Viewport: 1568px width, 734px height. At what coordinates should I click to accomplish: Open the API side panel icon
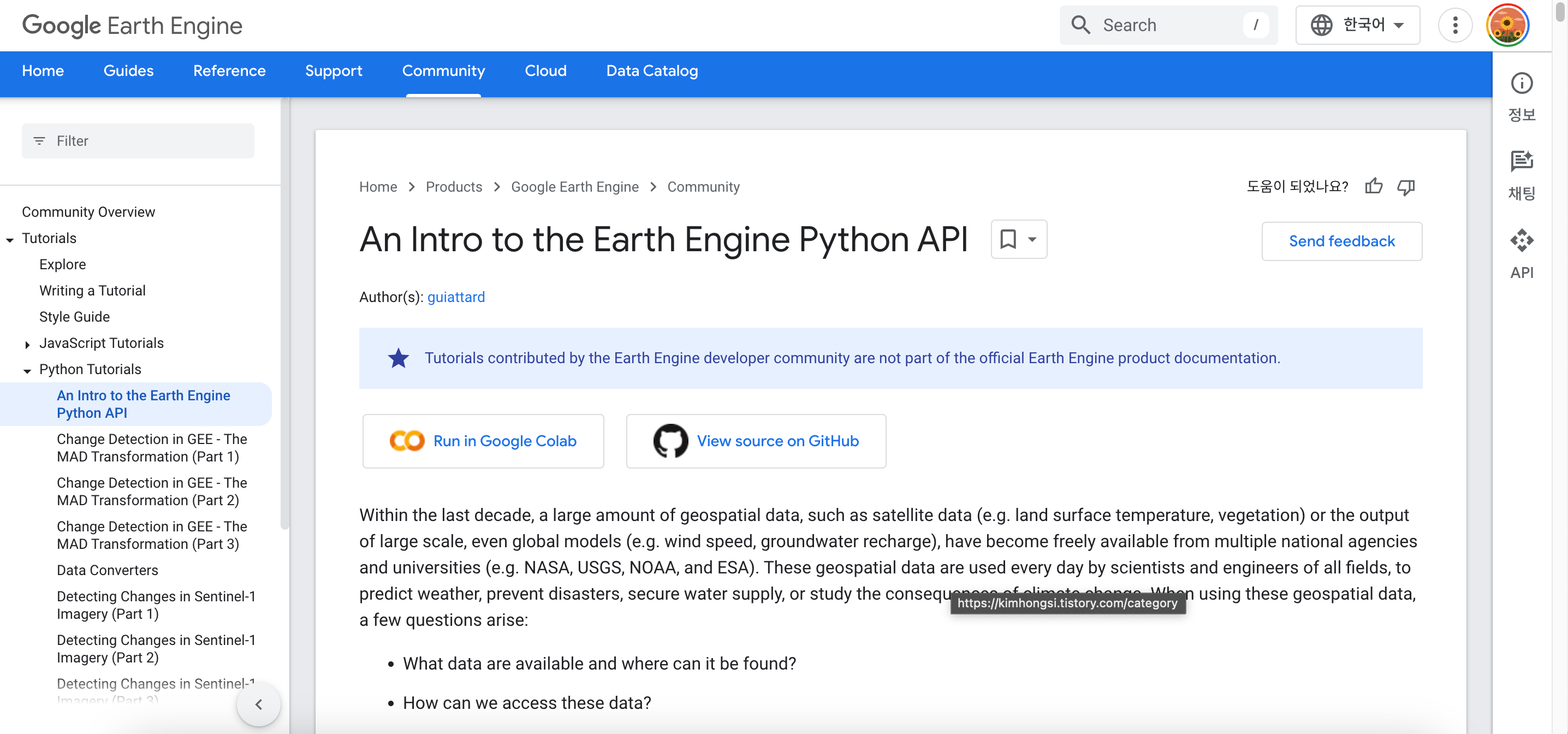tap(1522, 240)
